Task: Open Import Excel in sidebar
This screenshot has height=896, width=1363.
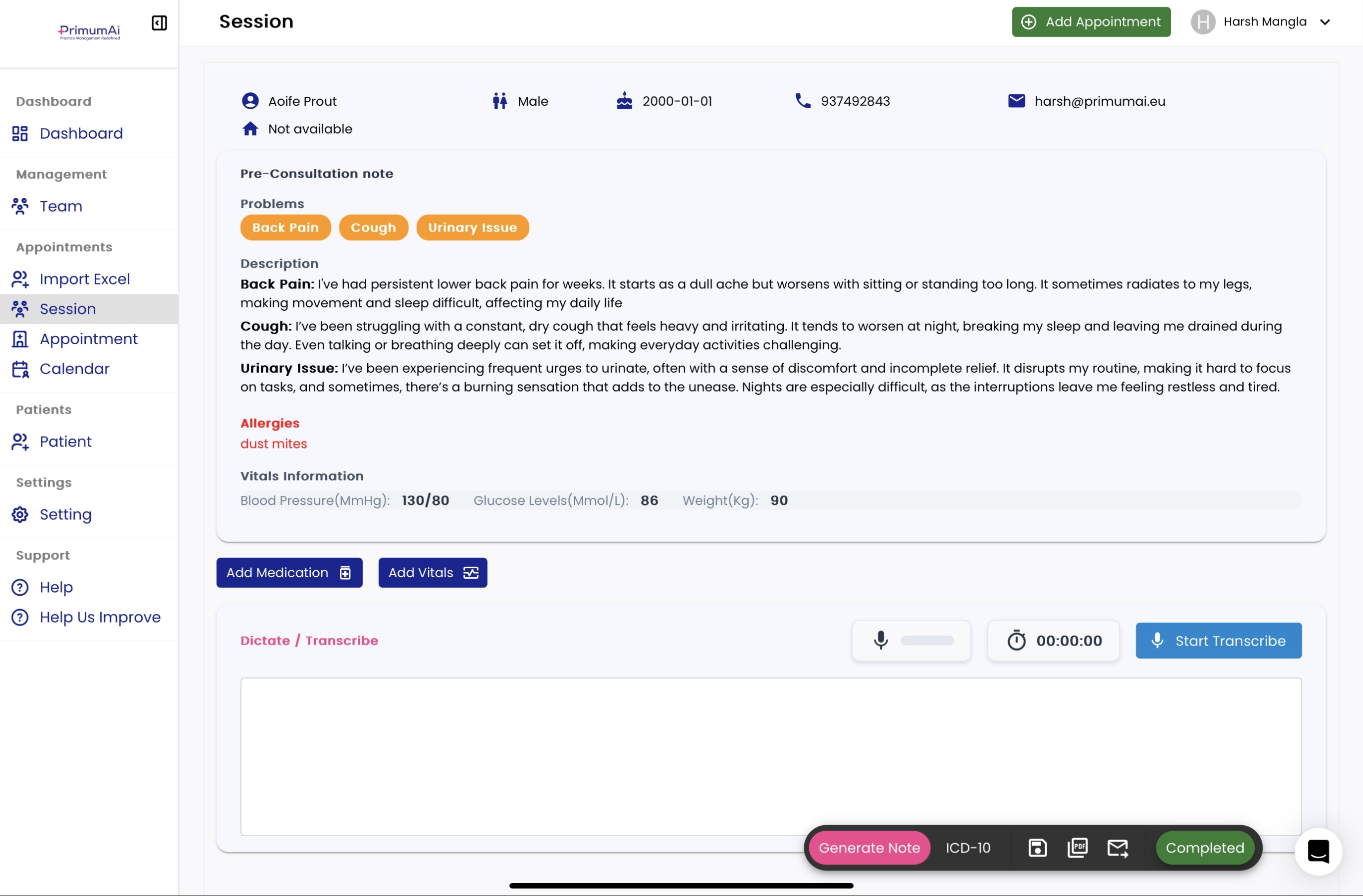Action: (85, 279)
